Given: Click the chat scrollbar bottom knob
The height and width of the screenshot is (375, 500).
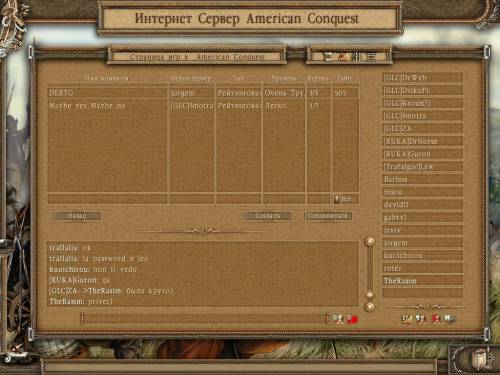Looking at the screenshot, I should click(x=370, y=306).
